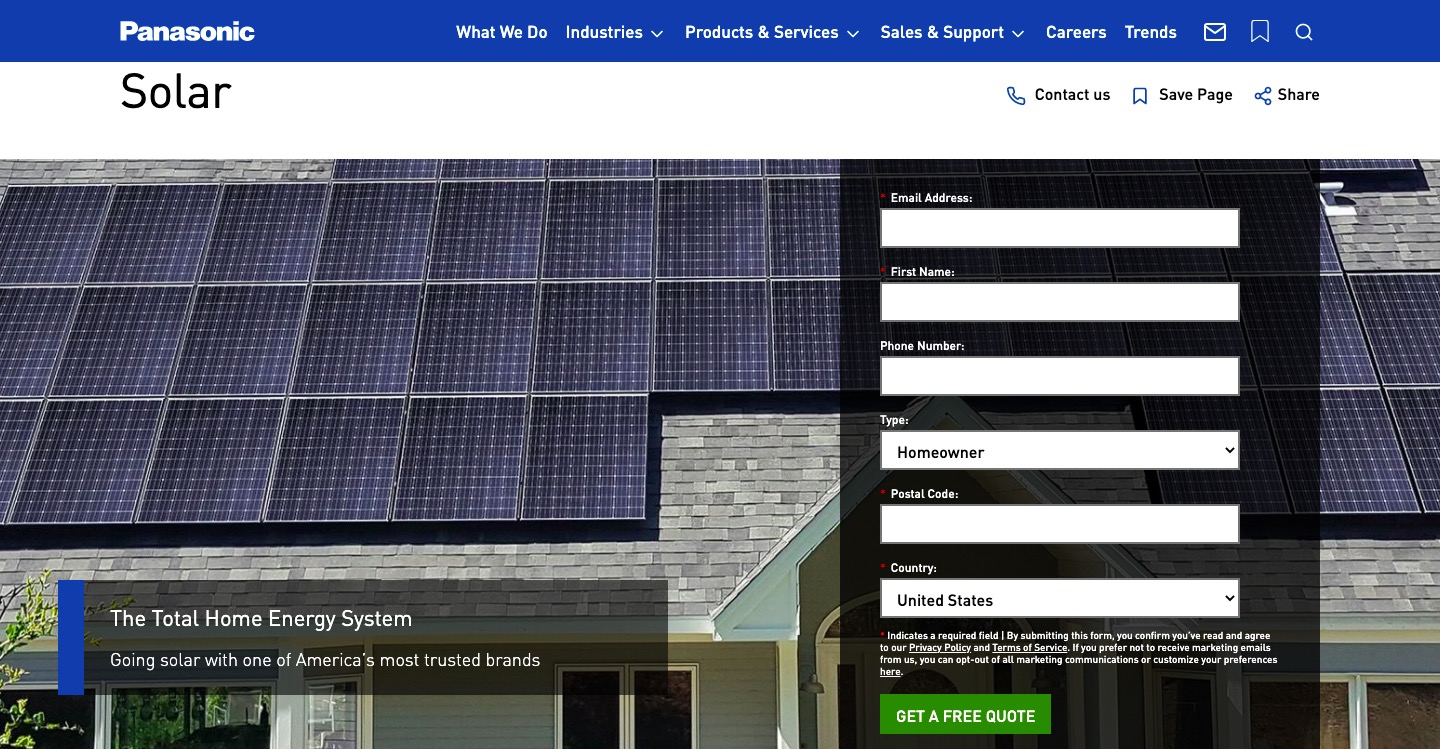The height and width of the screenshot is (749, 1440).
Task: Open the mail envelope icon in header
Action: click(x=1215, y=32)
